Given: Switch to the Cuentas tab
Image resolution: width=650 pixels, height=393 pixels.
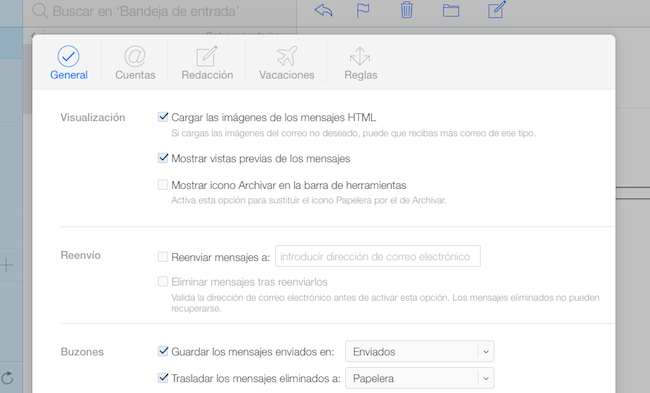Looking at the screenshot, I should point(135,63).
